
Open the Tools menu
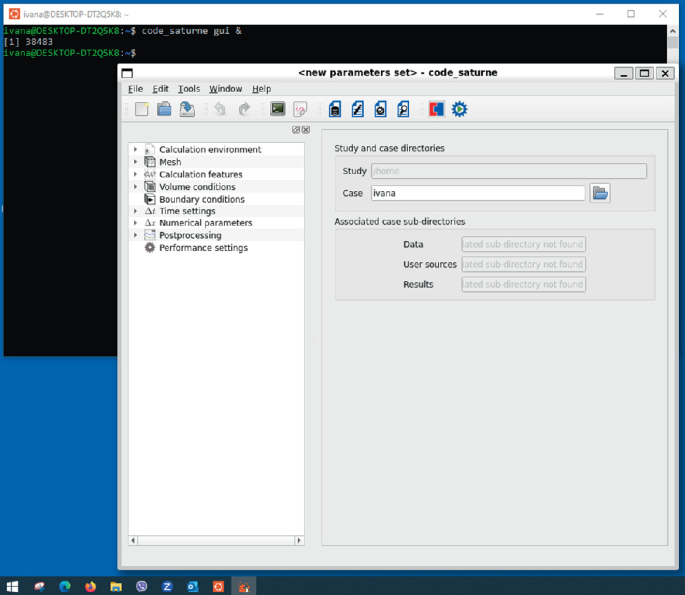coord(188,89)
